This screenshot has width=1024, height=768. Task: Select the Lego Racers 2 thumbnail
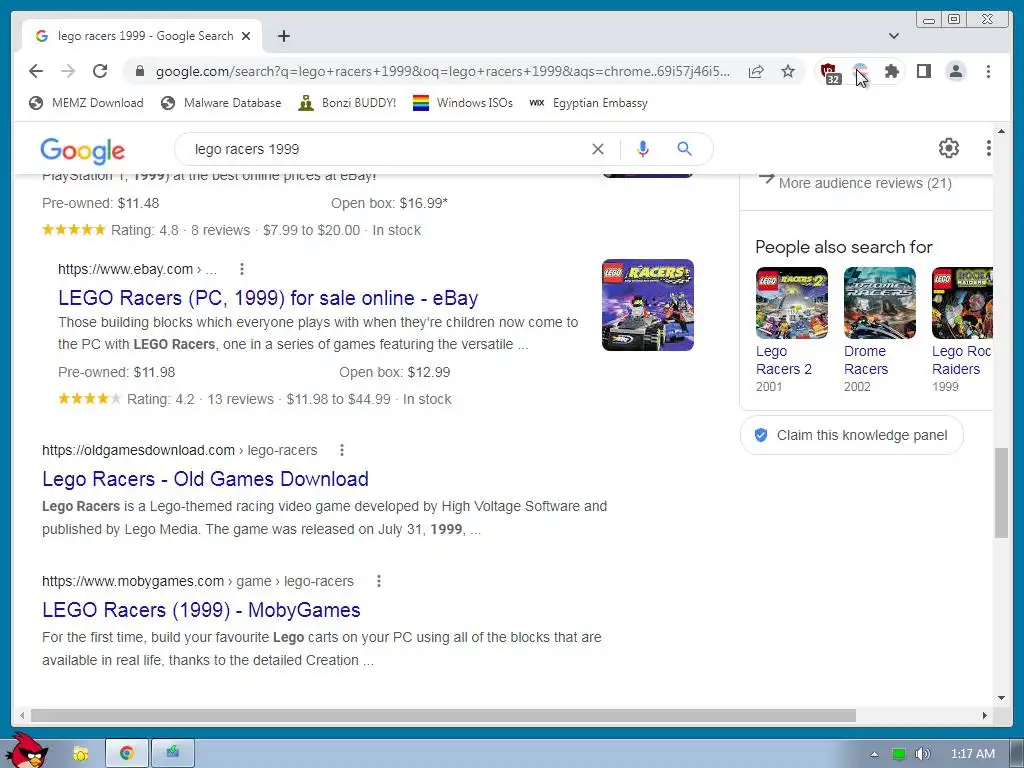coord(792,303)
